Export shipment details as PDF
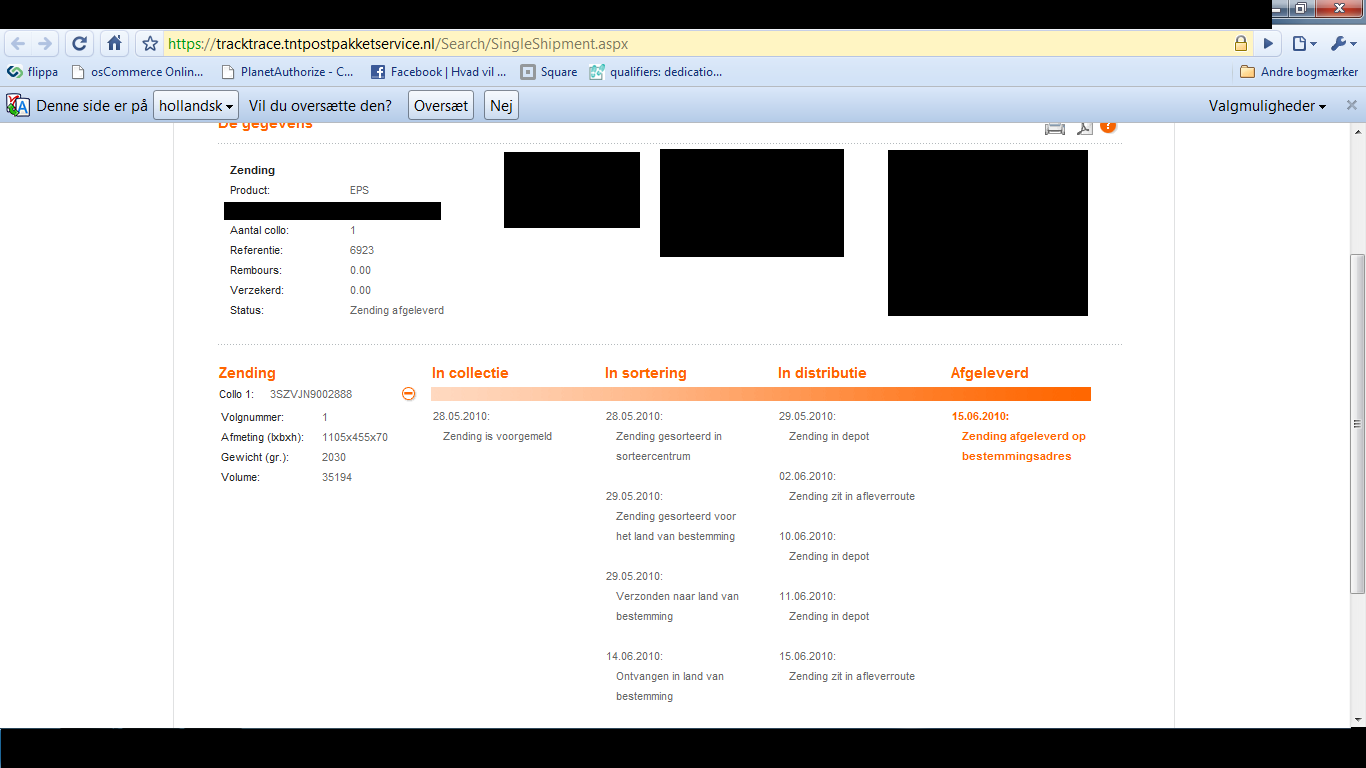This screenshot has height=768, width=1366. (1083, 127)
